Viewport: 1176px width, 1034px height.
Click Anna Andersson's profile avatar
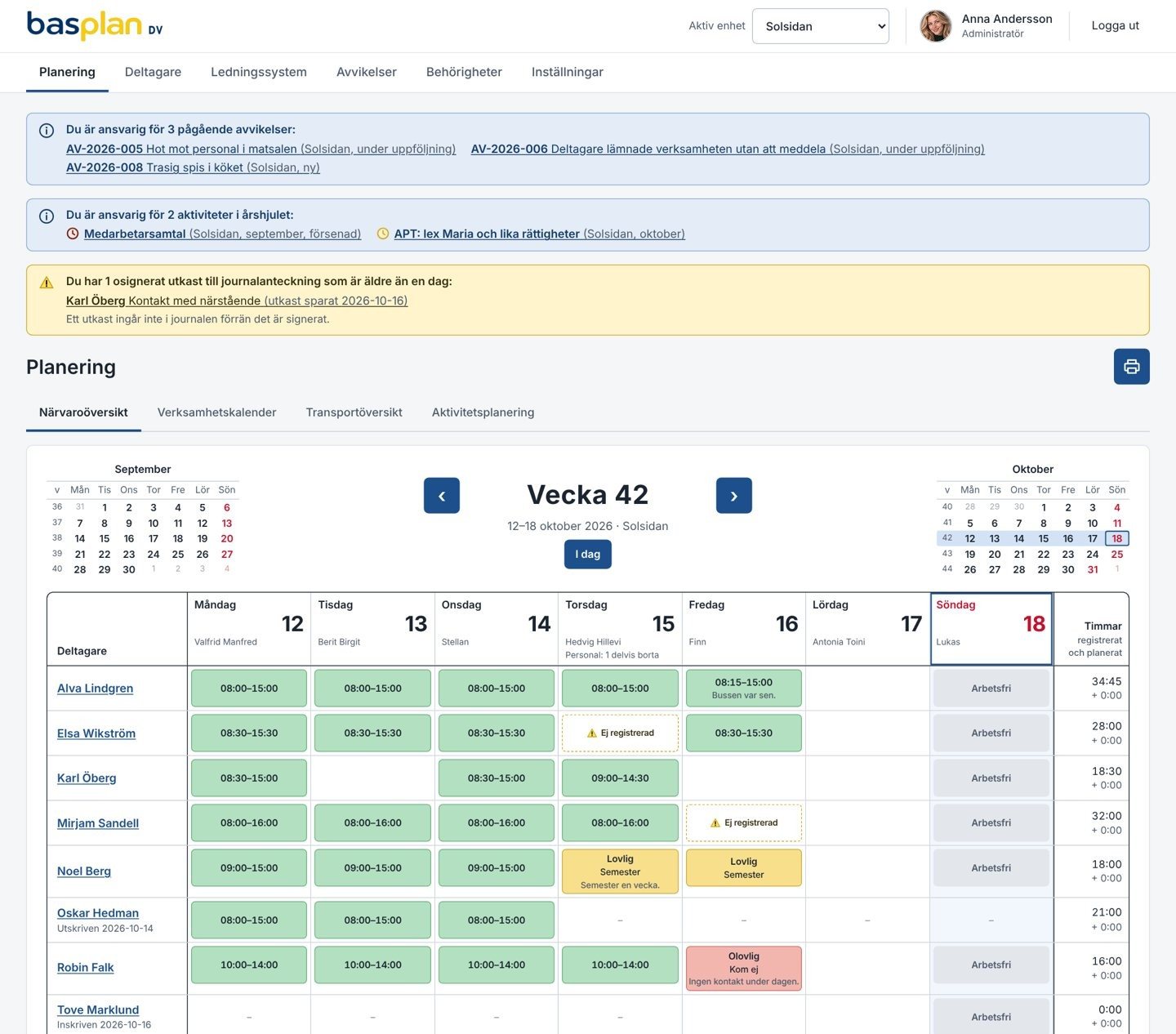(936, 26)
